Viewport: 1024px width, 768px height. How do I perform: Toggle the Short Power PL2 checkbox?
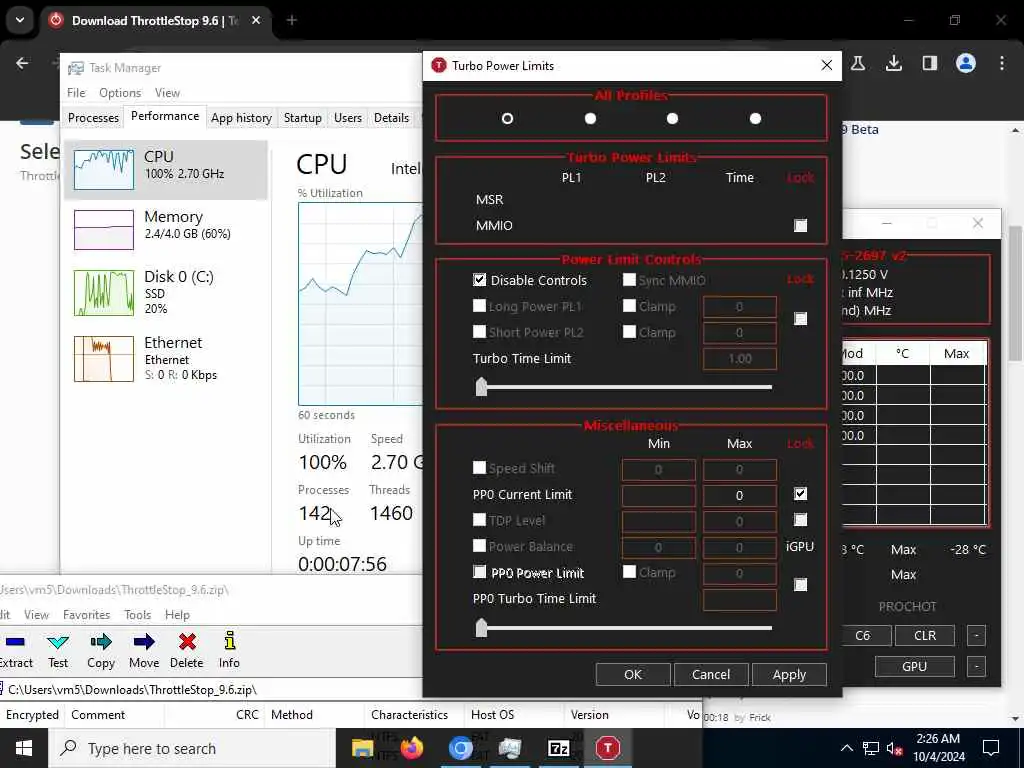[x=479, y=332]
